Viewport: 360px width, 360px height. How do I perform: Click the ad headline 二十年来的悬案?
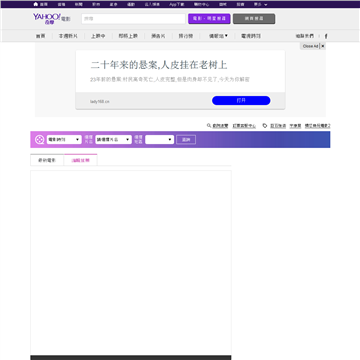click(x=159, y=65)
